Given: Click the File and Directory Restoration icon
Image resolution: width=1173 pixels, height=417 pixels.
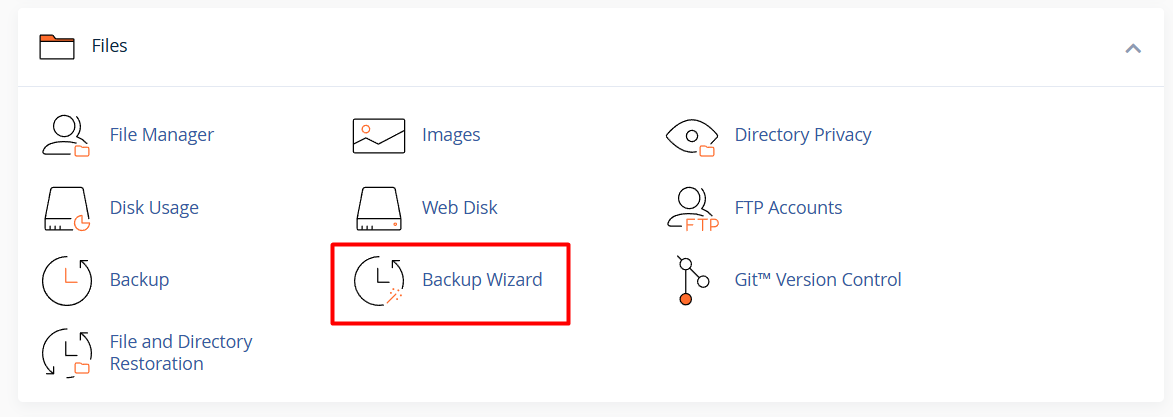Looking at the screenshot, I should click(x=67, y=353).
